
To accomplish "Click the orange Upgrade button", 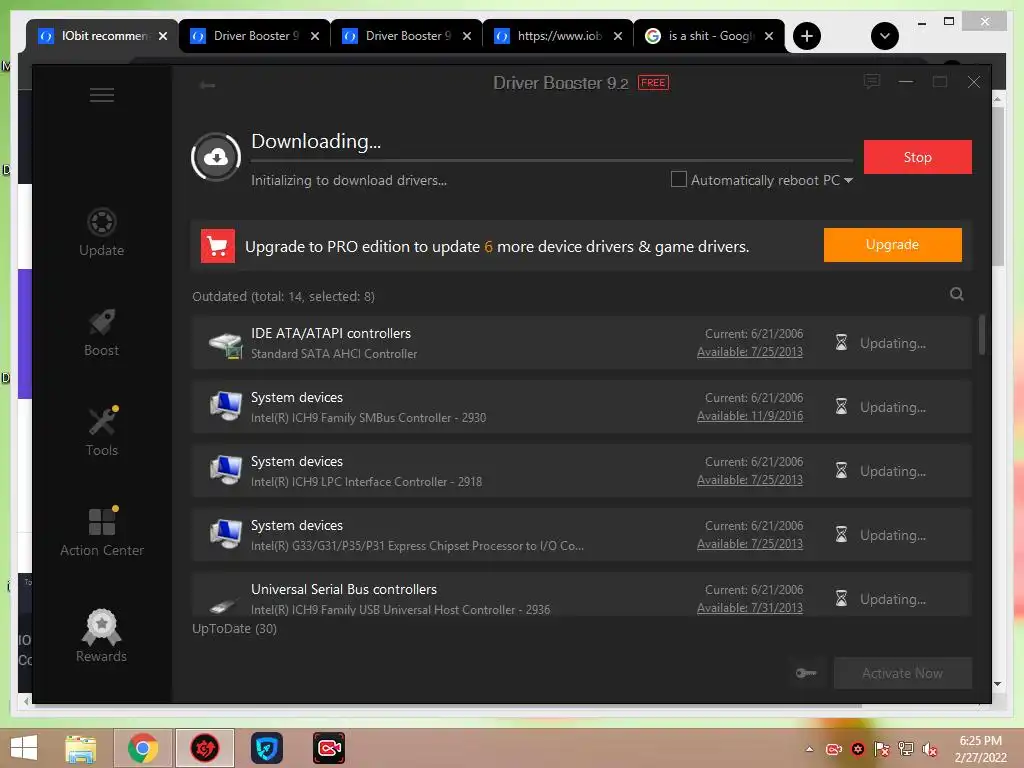I will (x=892, y=245).
